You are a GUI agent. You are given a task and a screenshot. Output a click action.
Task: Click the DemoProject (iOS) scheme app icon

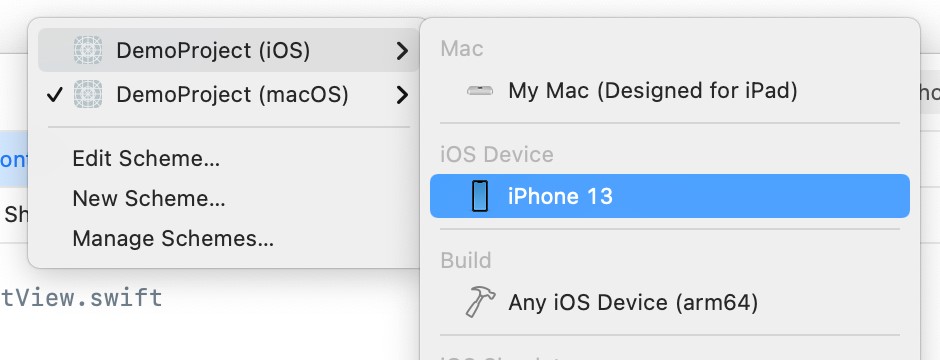coord(88,50)
